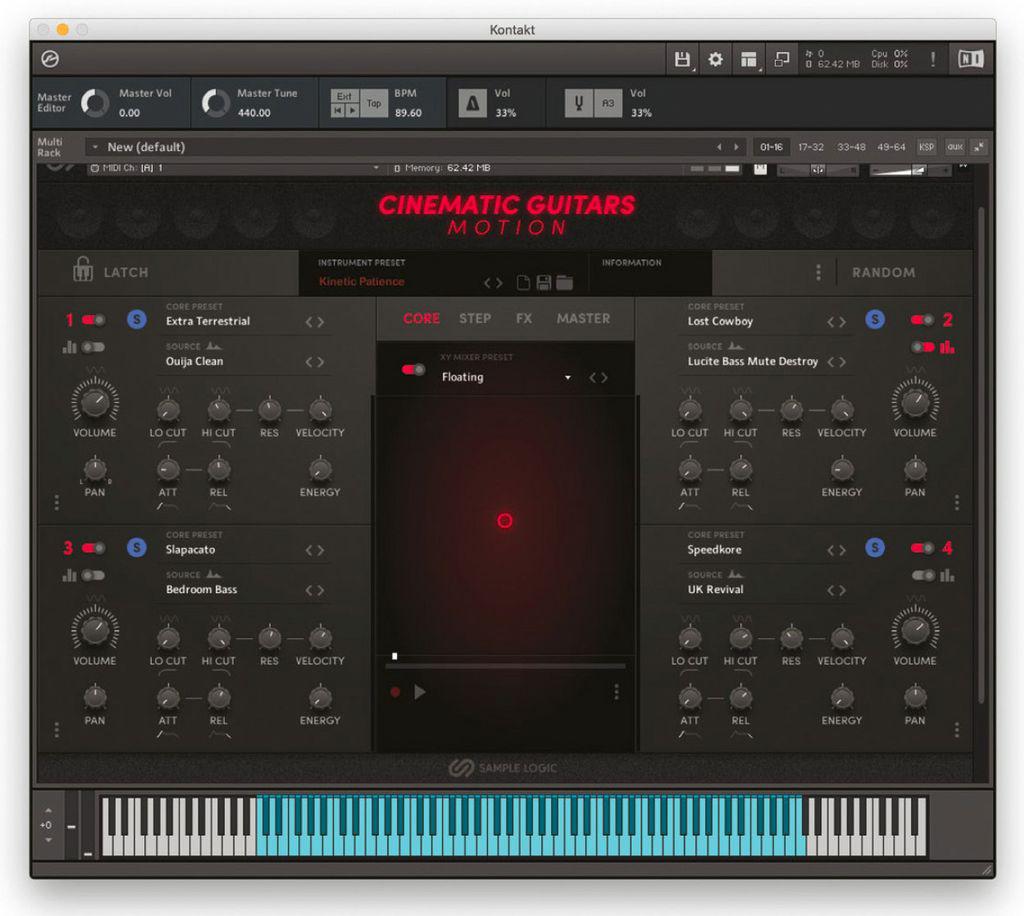Step through Extra Terrestrial core preset arrows
Screen dimensions: 1024x916
[x=315, y=322]
